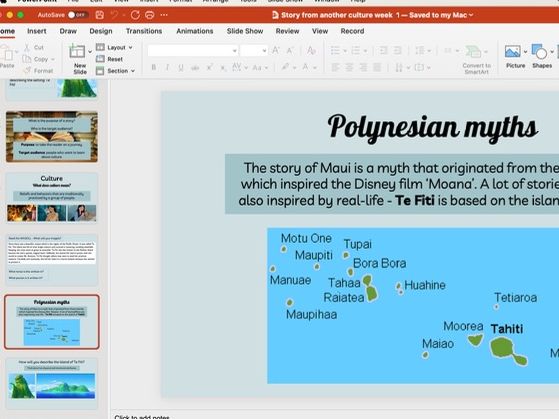Open the document title save-location dropdown
559x419 pixels.
(471, 15)
